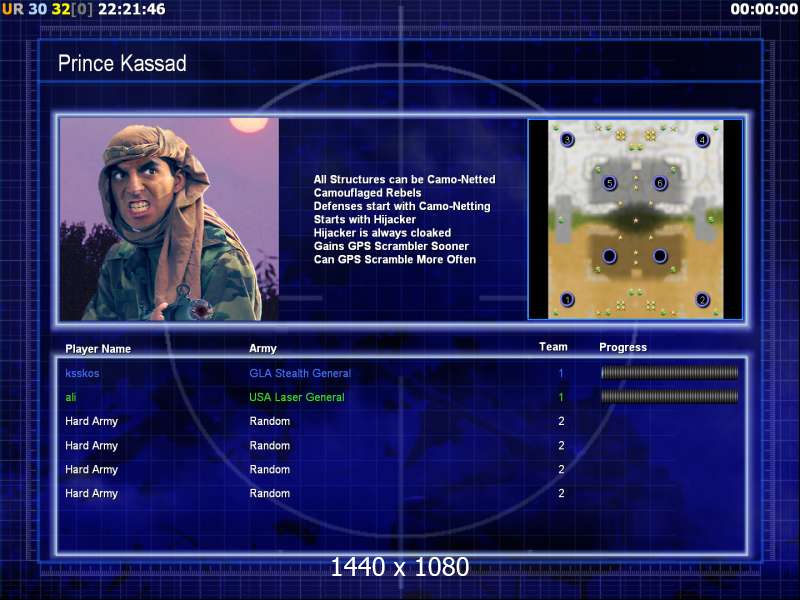The width and height of the screenshot is (800, 600).
Task: Click ksskos loading progress bar
Action: click(x=669, y=373)
